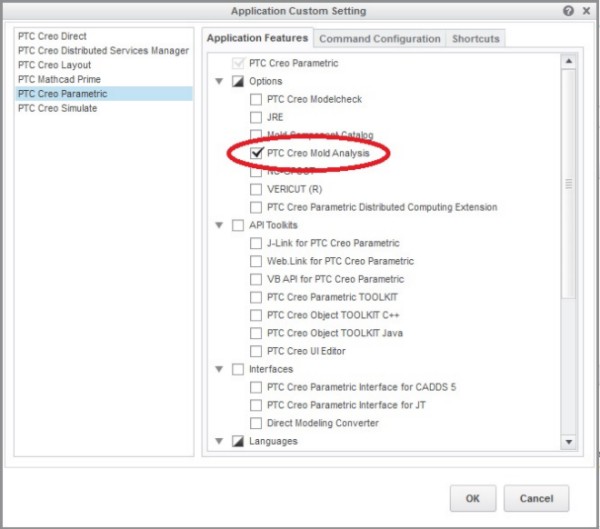Enable Mold Component Catalog checkbox
600x529 pixels.
(x=256, y=135)
